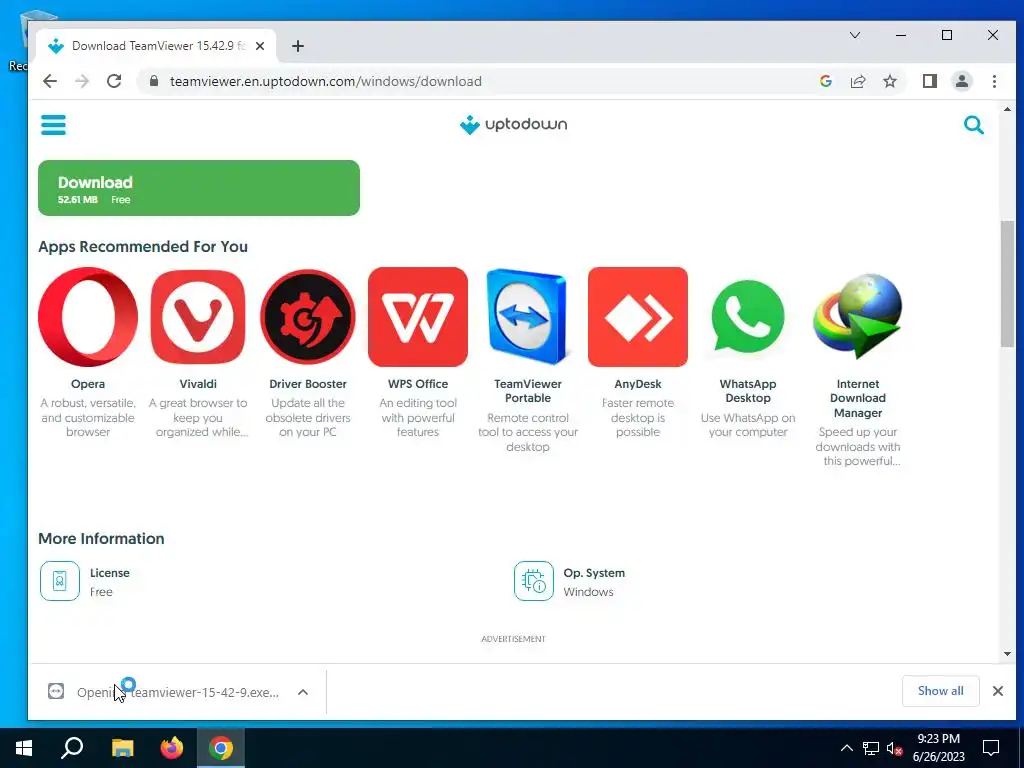
Task: Click the scrollbar down arrow
Action: tap(1007, 654)
